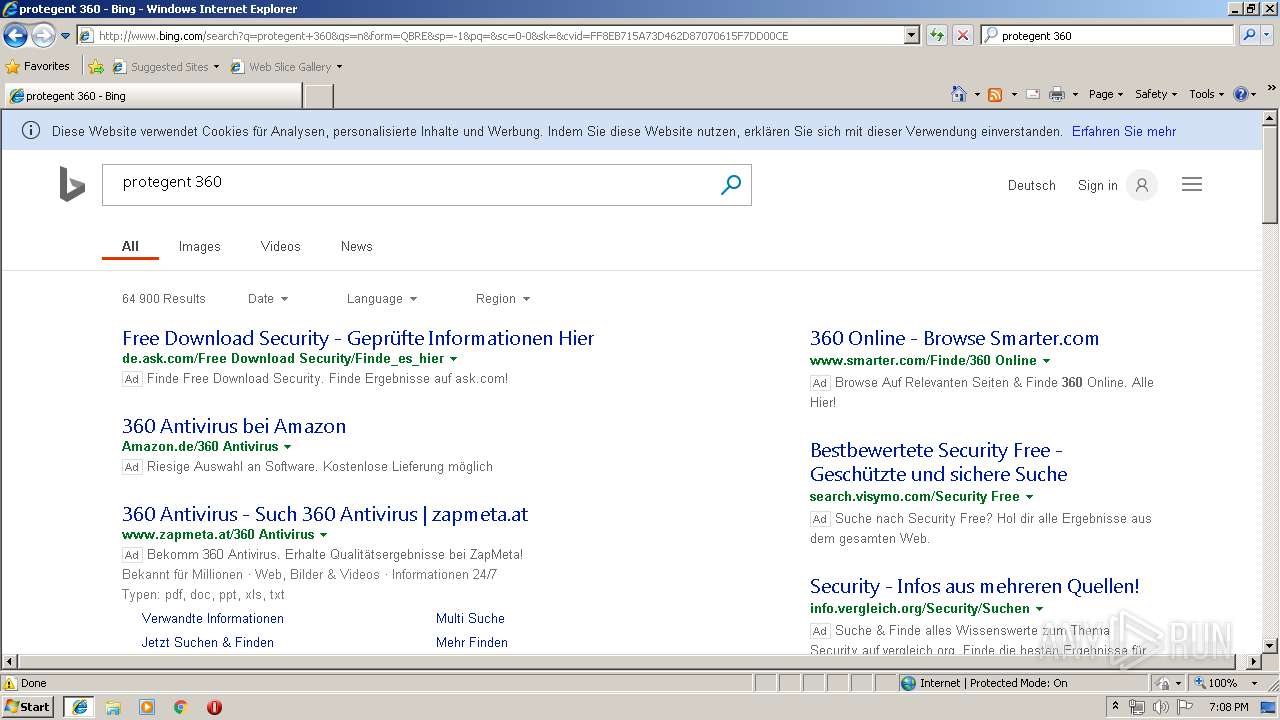
Task: Click the Internet Explorer taskbar icon
Action: [79, 707]
